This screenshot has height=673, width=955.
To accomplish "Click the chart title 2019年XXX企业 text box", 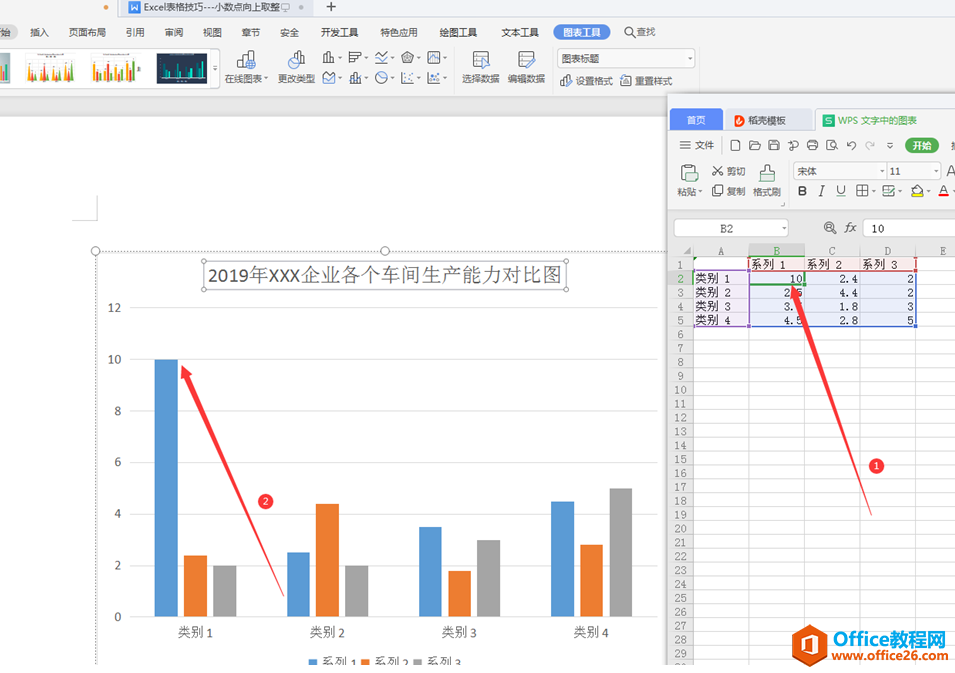I will tap(385, 275).
